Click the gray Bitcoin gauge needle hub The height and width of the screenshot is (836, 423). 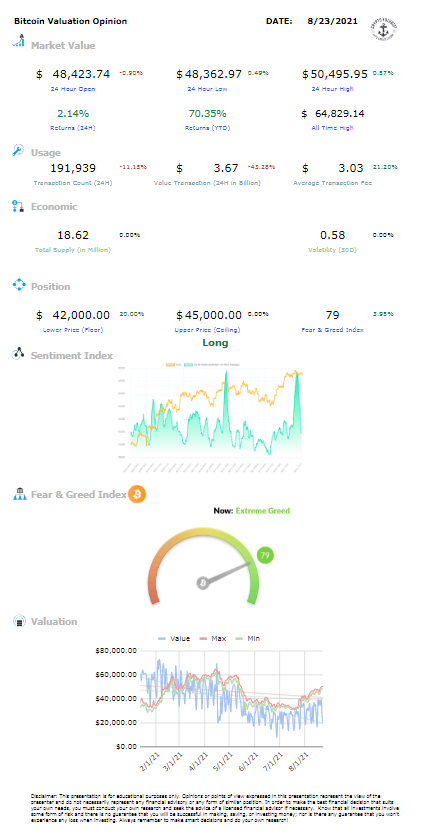click(203, 583)
